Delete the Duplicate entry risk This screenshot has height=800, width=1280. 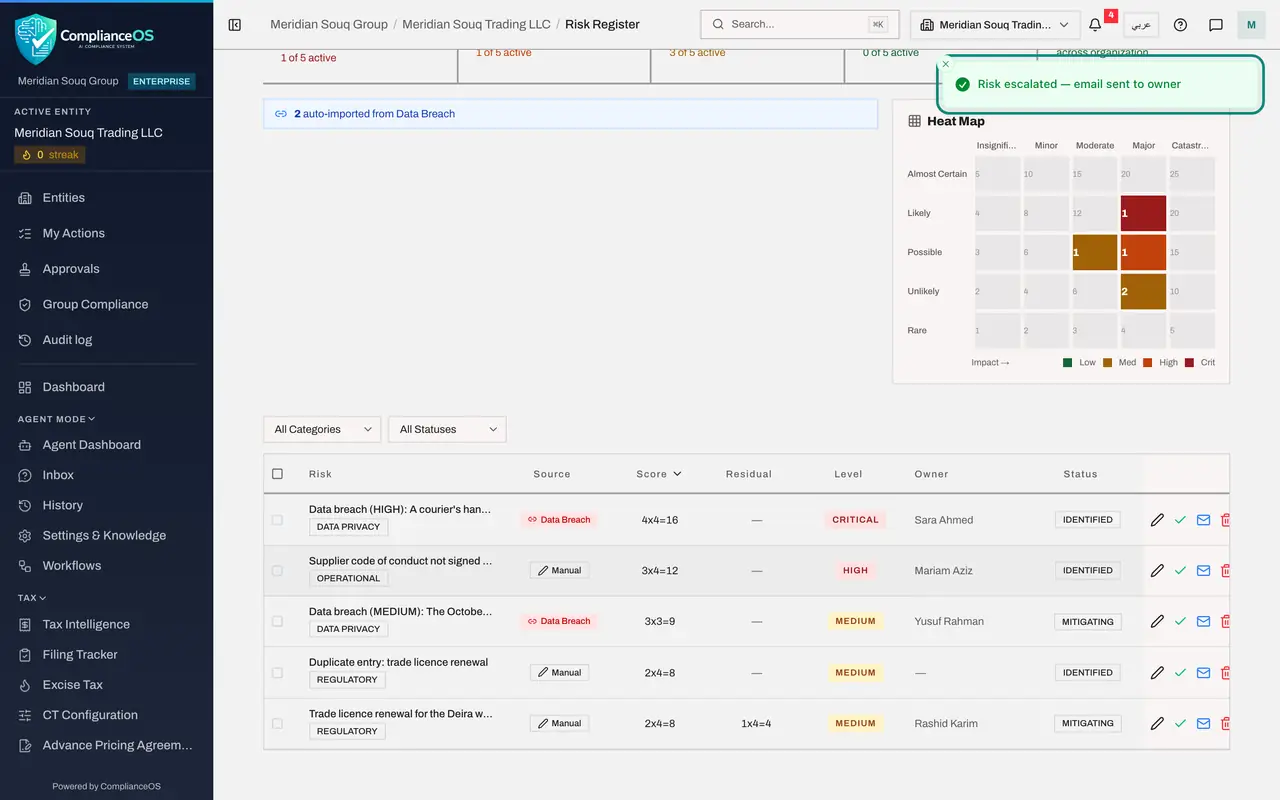(1226, 673)
